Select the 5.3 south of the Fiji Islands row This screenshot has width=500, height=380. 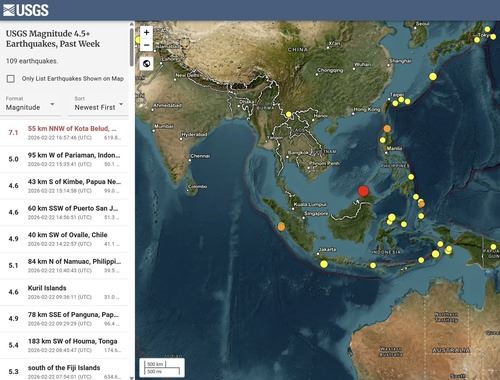64,370
